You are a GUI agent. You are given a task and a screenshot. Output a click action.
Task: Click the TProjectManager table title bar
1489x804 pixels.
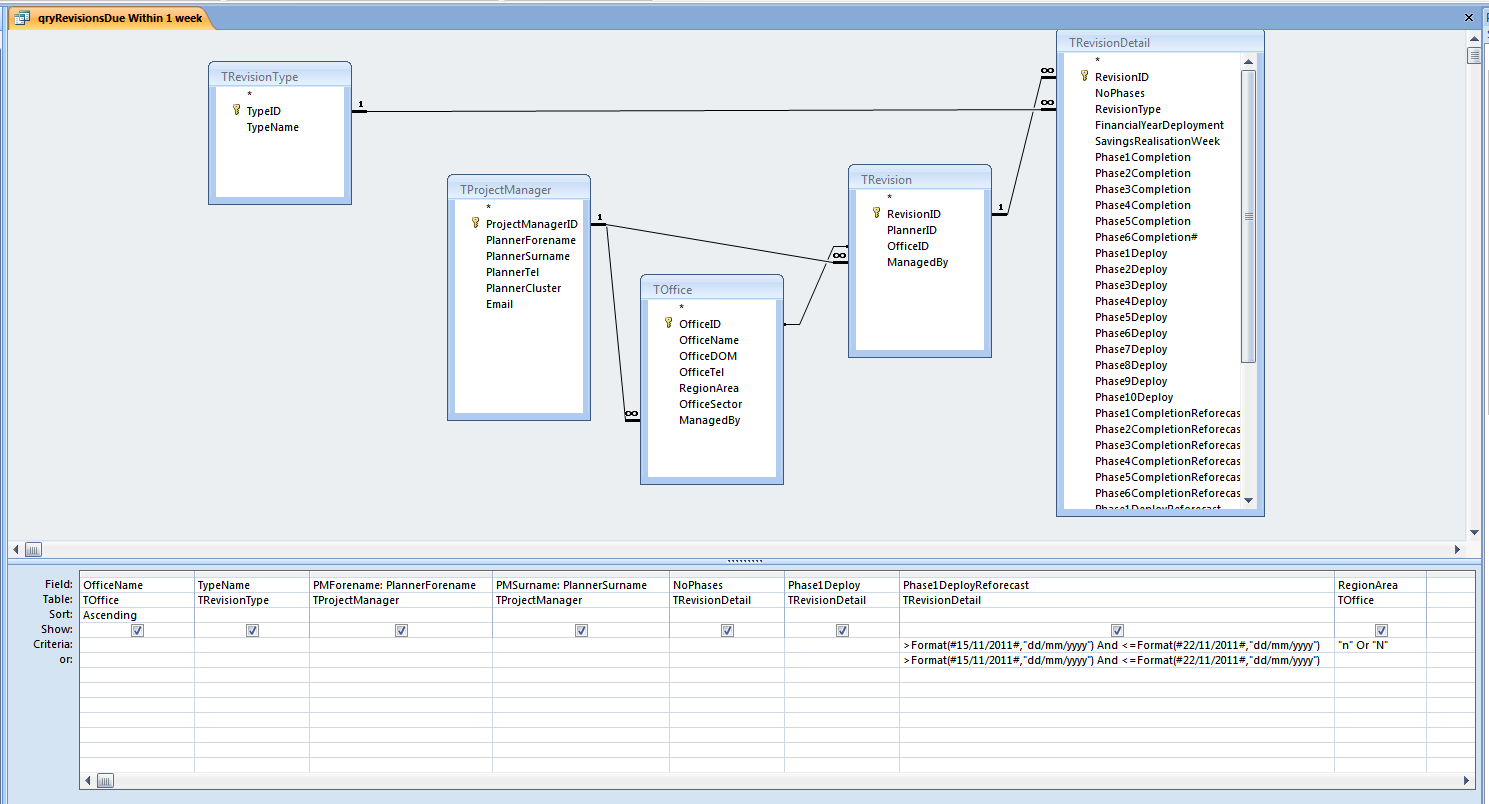pyautogui.click(x=518, y=189)
